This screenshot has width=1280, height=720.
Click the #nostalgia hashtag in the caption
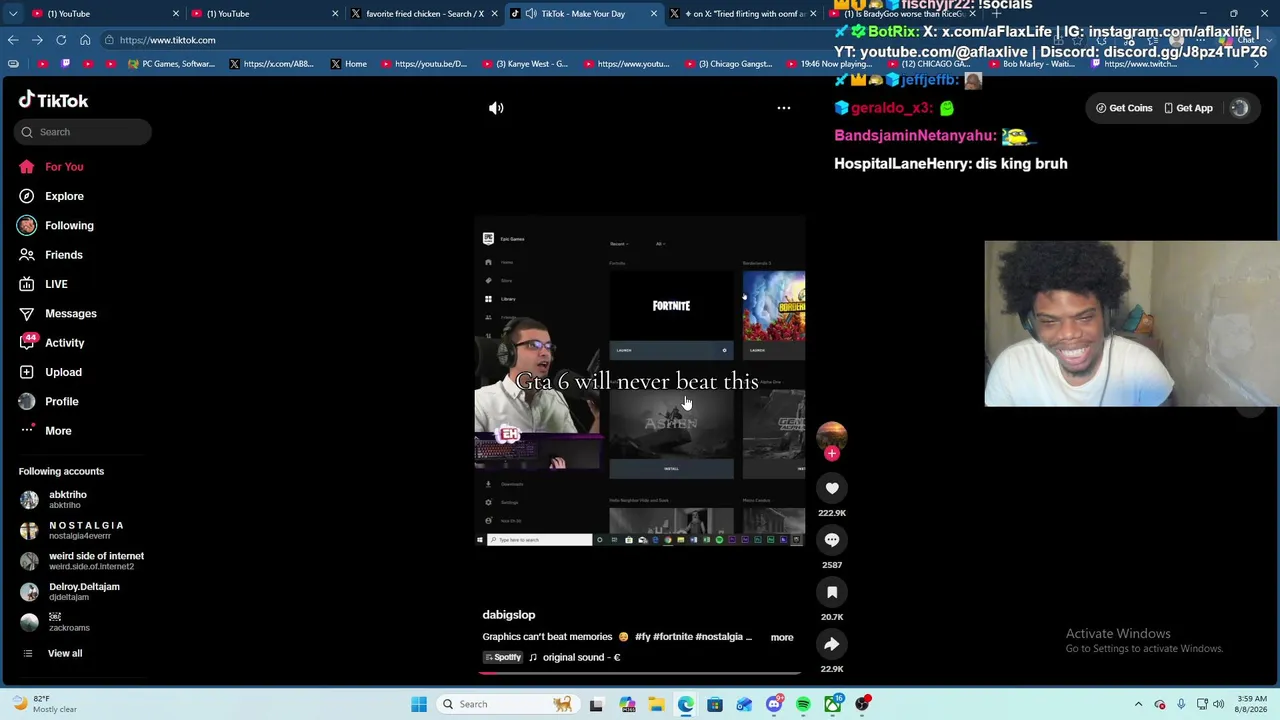[x=719, y=637]
